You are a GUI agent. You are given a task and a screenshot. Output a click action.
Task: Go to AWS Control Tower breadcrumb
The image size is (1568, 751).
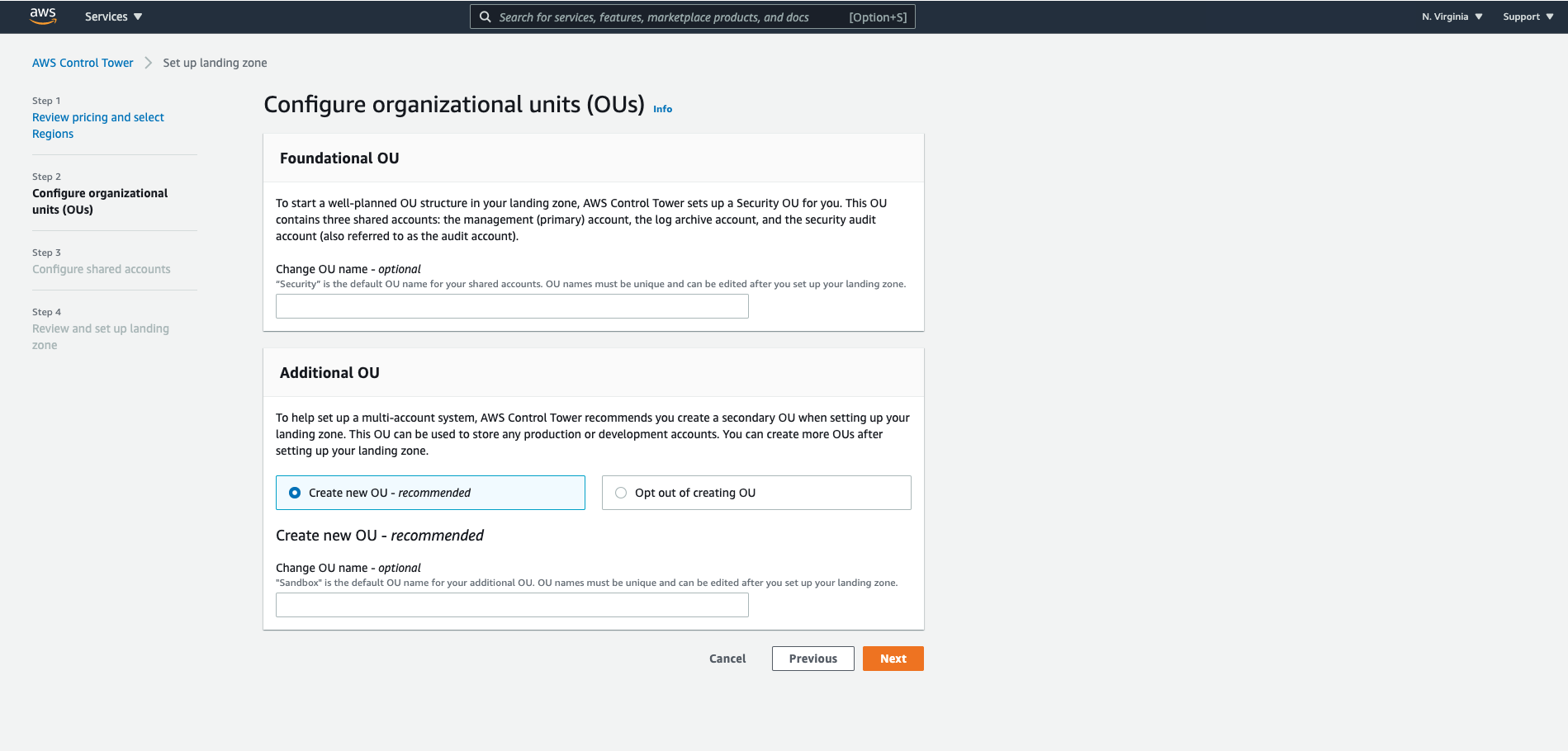pyautogui.click(x=83, y=63)
